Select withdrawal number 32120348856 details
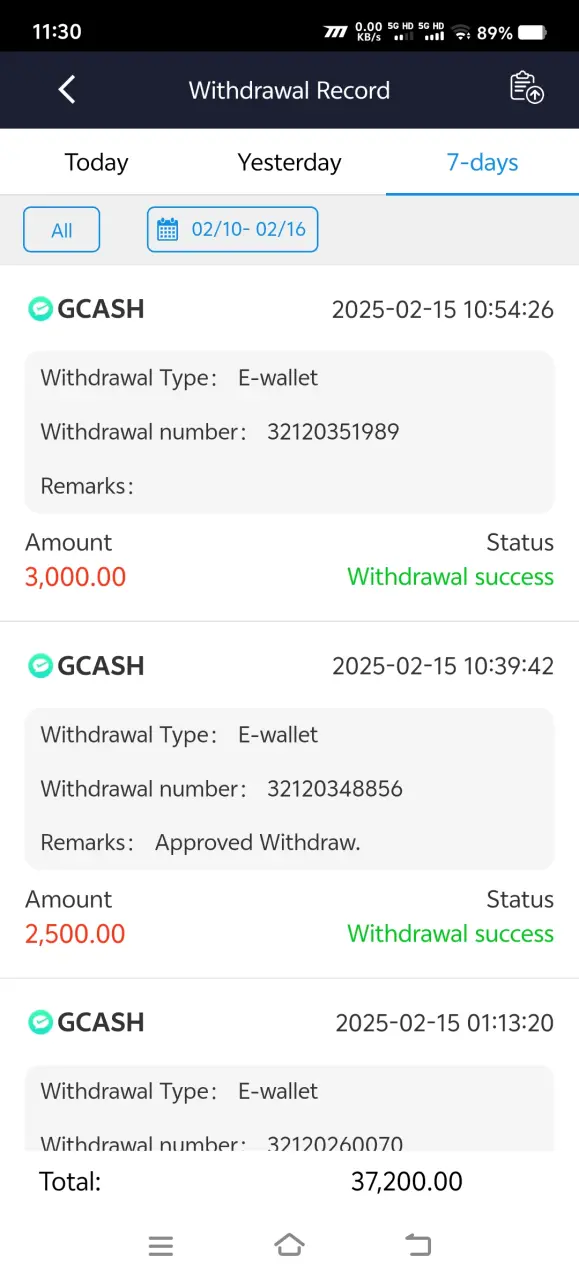Screen dimensions: 579x1280 (x=289, y=789)
